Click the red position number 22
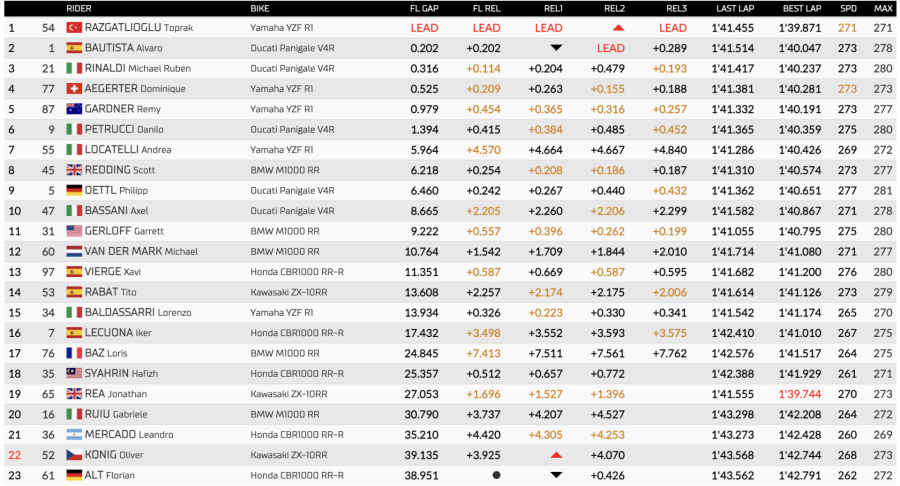This screenshot has width=900, height=486. point(12,455)
